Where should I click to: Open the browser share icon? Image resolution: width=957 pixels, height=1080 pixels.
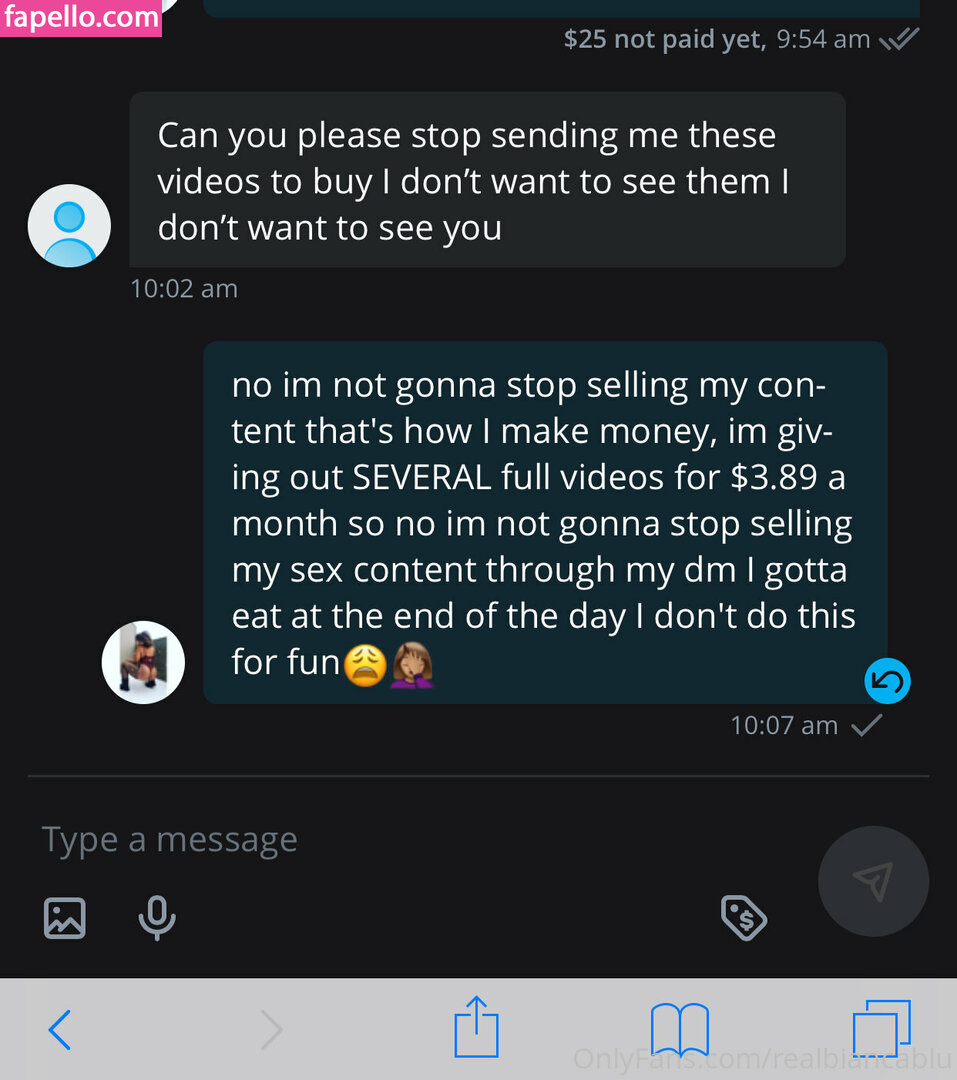(x=476, y=1027)
